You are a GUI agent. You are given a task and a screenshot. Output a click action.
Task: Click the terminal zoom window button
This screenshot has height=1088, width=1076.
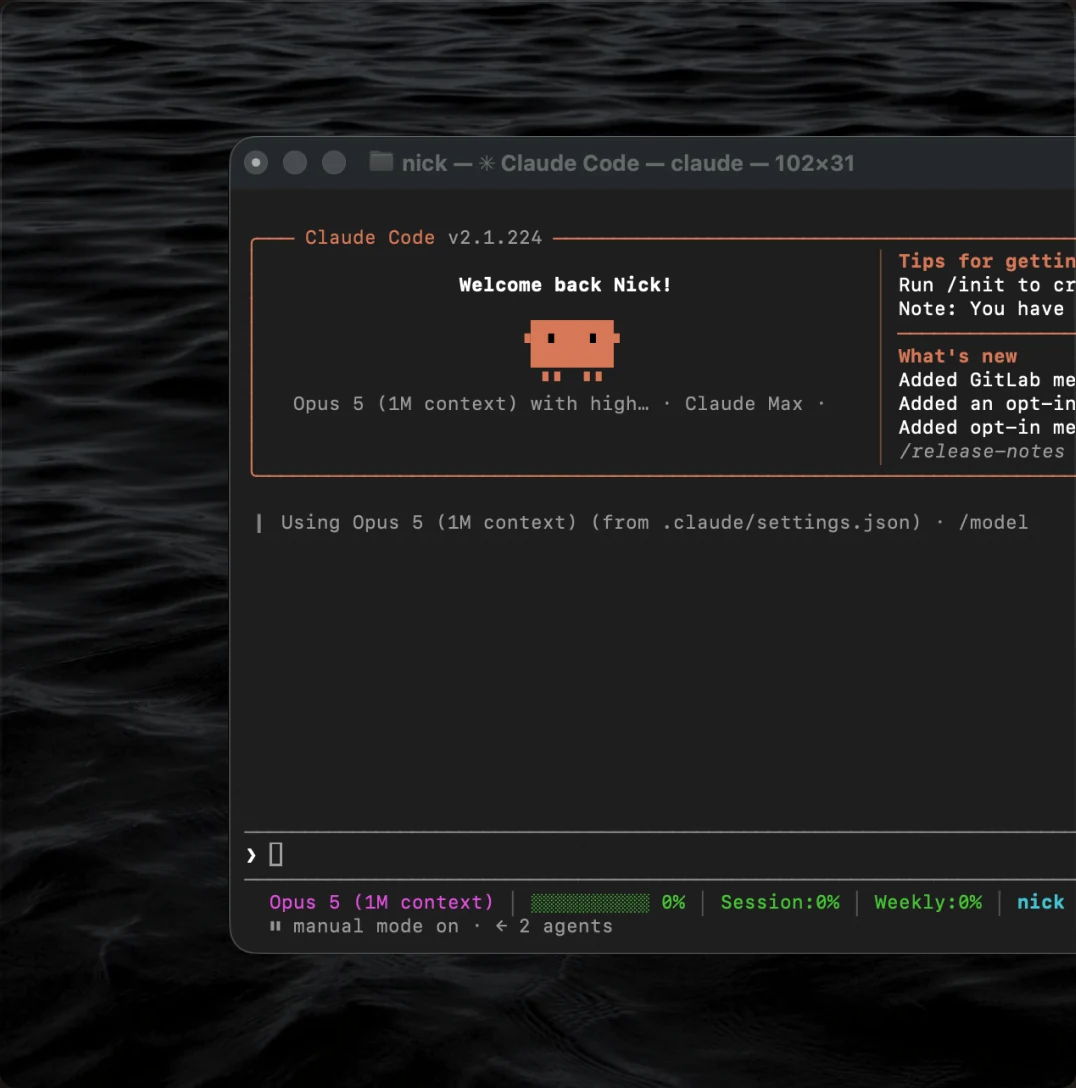334,163
